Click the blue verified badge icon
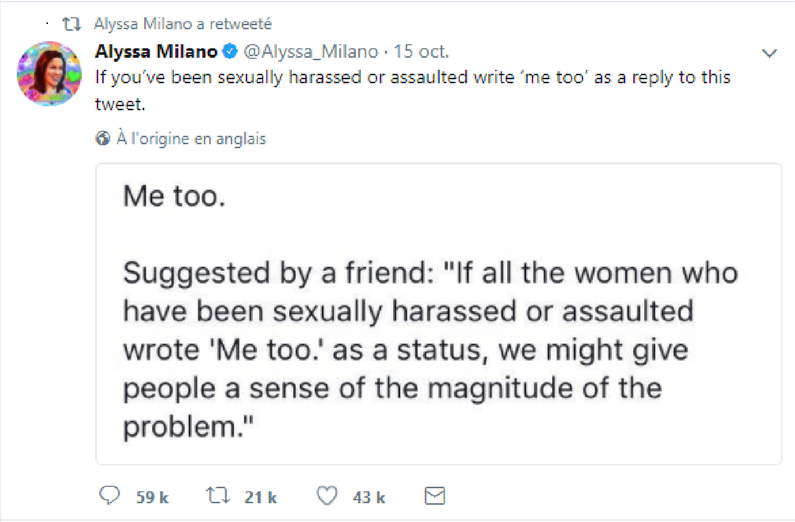The image size is (795, 522). pyautogui.click(x=230, y=51)
